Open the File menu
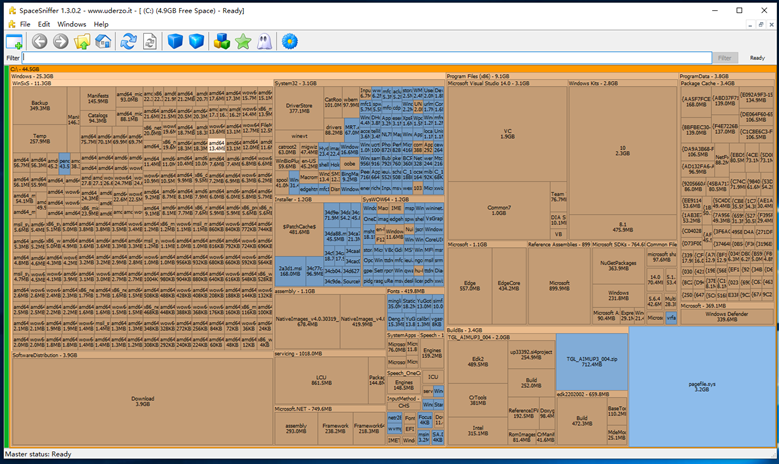The width and height of the screenshot is (779, 464). 25,24
